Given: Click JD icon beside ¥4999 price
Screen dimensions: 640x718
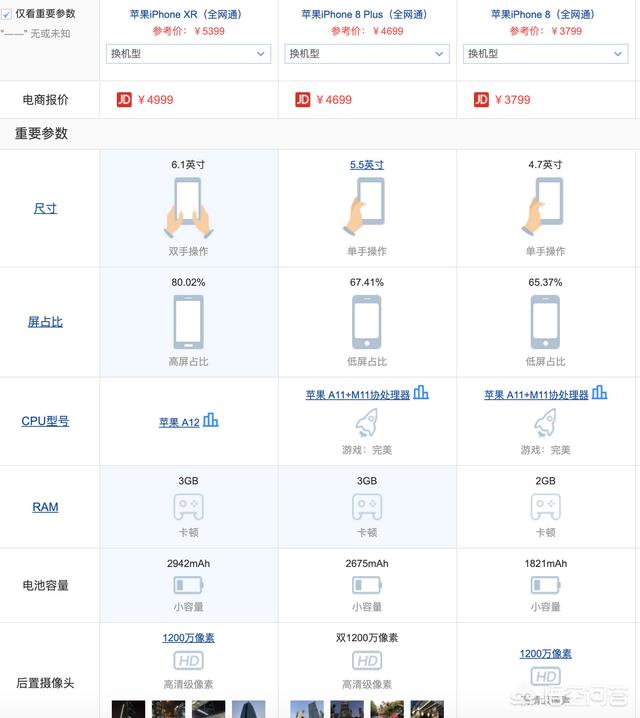Looking at the screenshot, I should point(124,99).
